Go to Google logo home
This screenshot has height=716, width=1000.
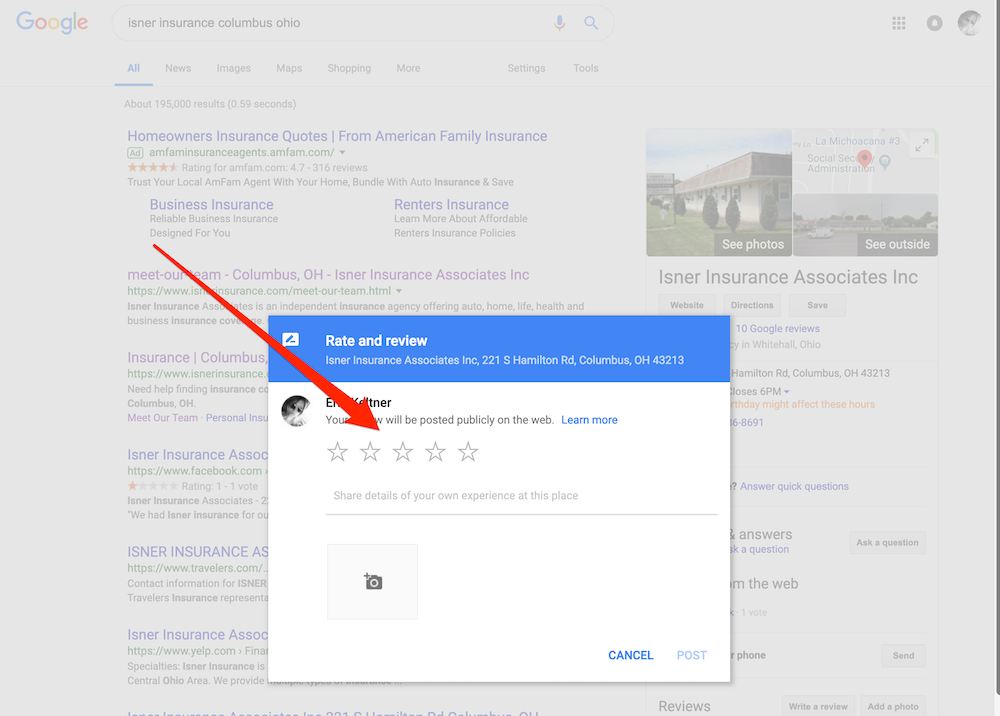pyautogui.click(x=52, y=22)
